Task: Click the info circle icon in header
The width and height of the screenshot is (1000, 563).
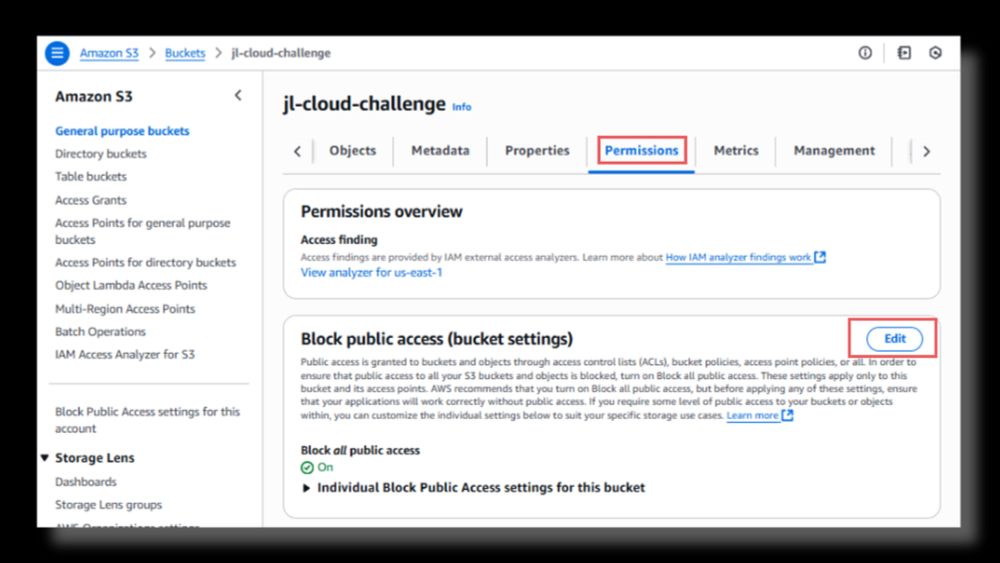Action: (865, 53)
